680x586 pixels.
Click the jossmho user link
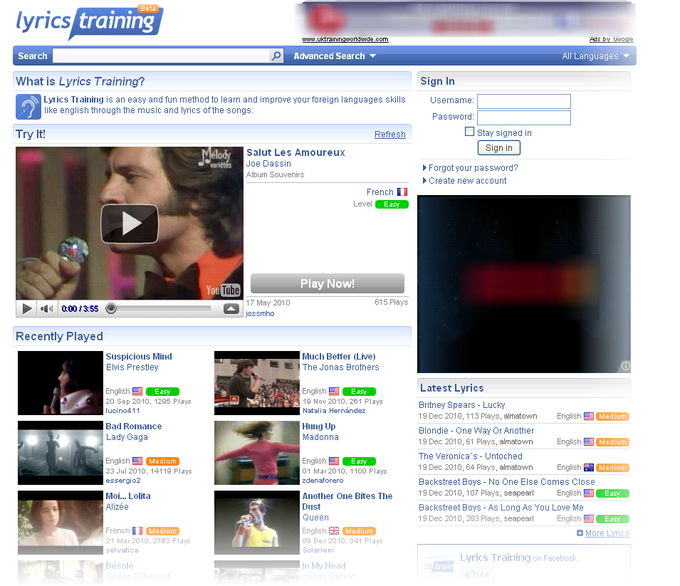click(x=260, y=313)
